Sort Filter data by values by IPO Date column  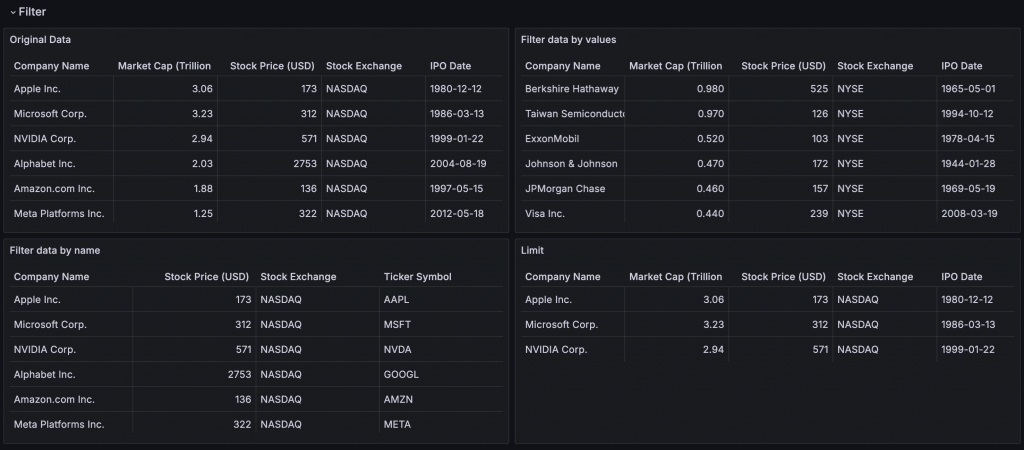[x=962, y=66]
